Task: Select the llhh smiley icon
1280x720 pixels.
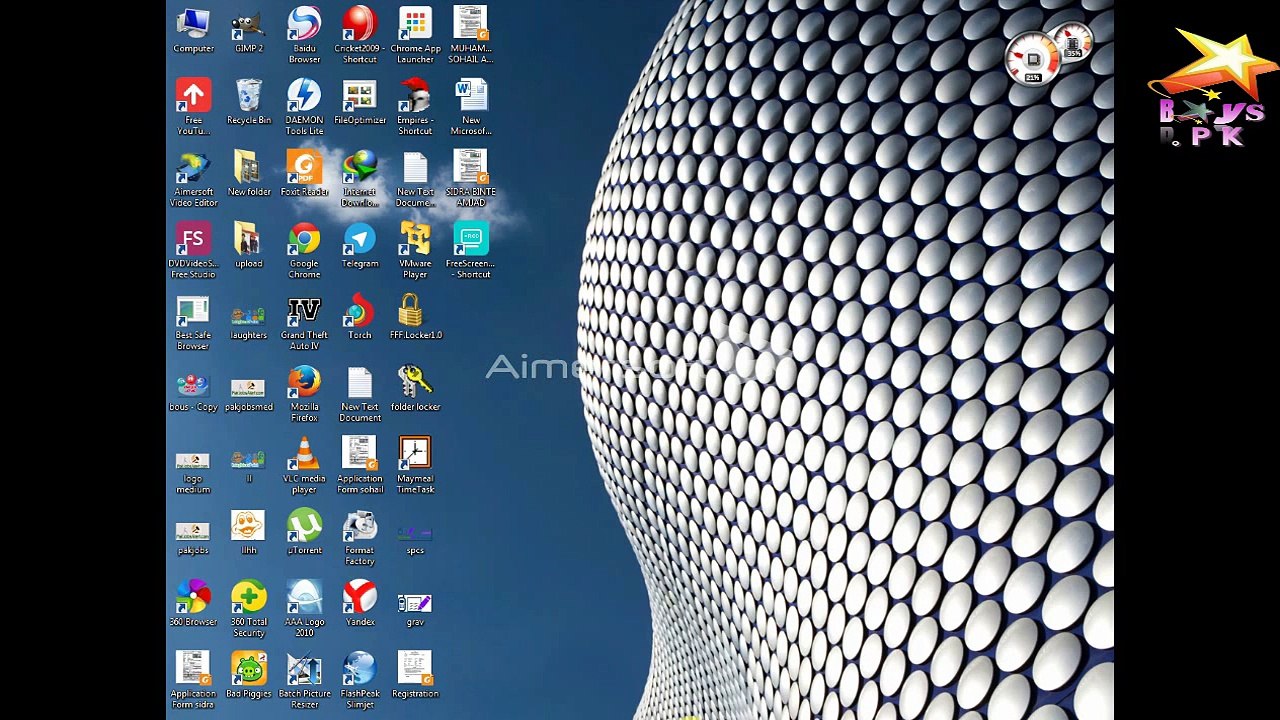Action: [248, 532]
